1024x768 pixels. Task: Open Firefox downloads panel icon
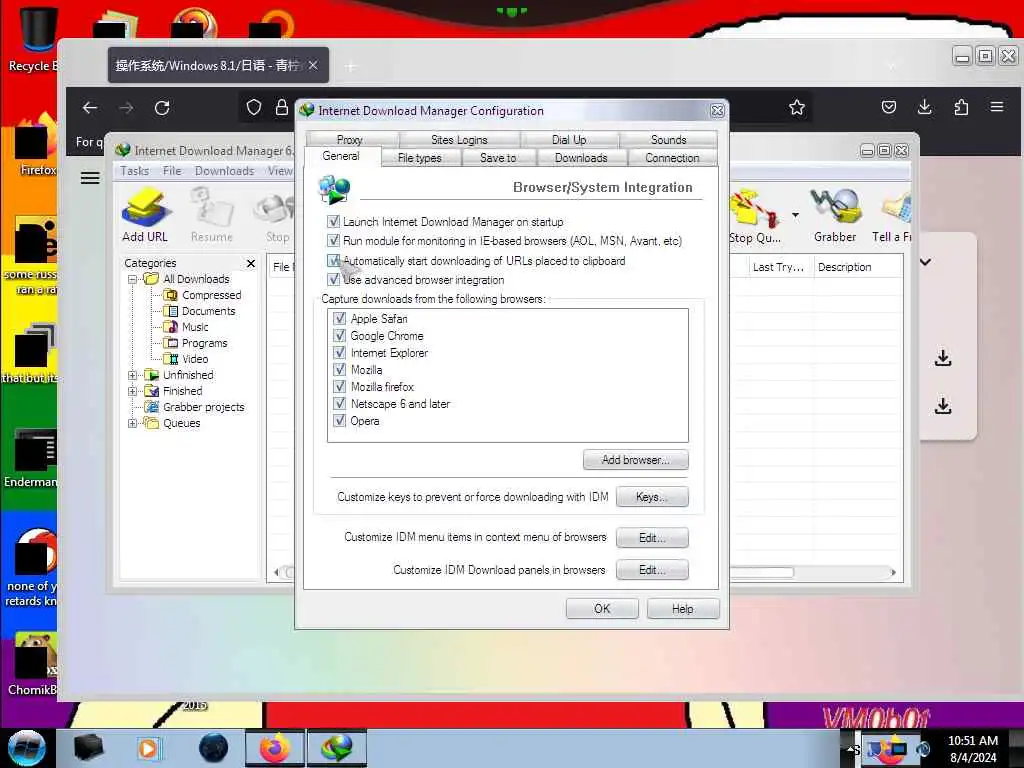tap(925, 107)
